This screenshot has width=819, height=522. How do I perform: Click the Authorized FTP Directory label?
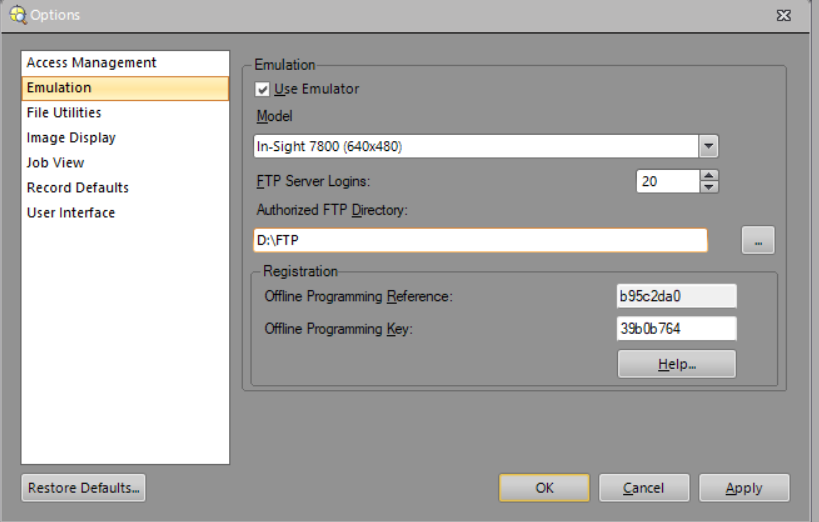click(332, 210)
